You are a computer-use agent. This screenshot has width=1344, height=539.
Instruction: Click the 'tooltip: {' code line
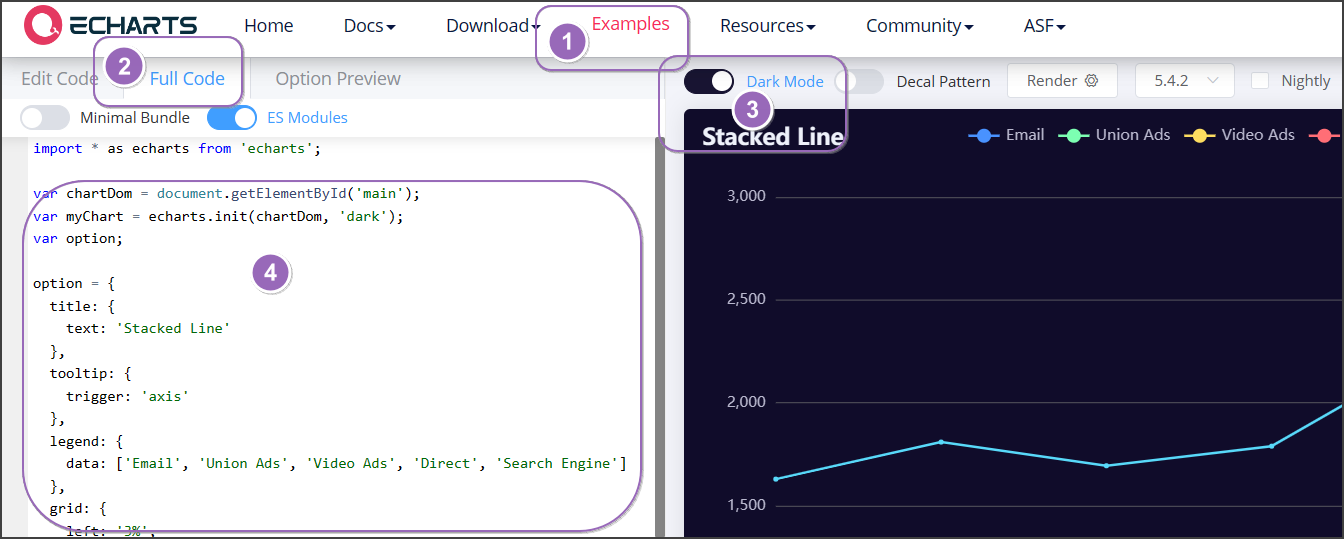(x=91, y=373)
